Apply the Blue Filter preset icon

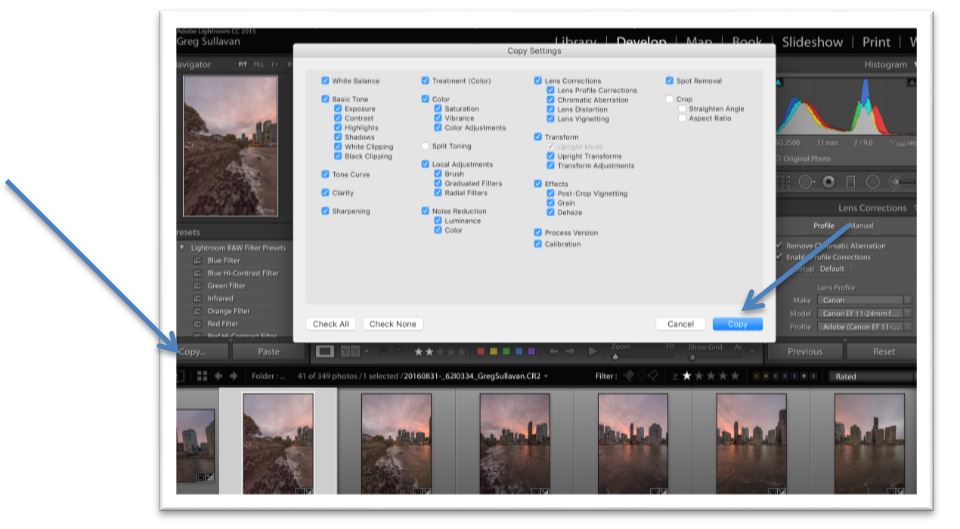(x=197, y=260)
